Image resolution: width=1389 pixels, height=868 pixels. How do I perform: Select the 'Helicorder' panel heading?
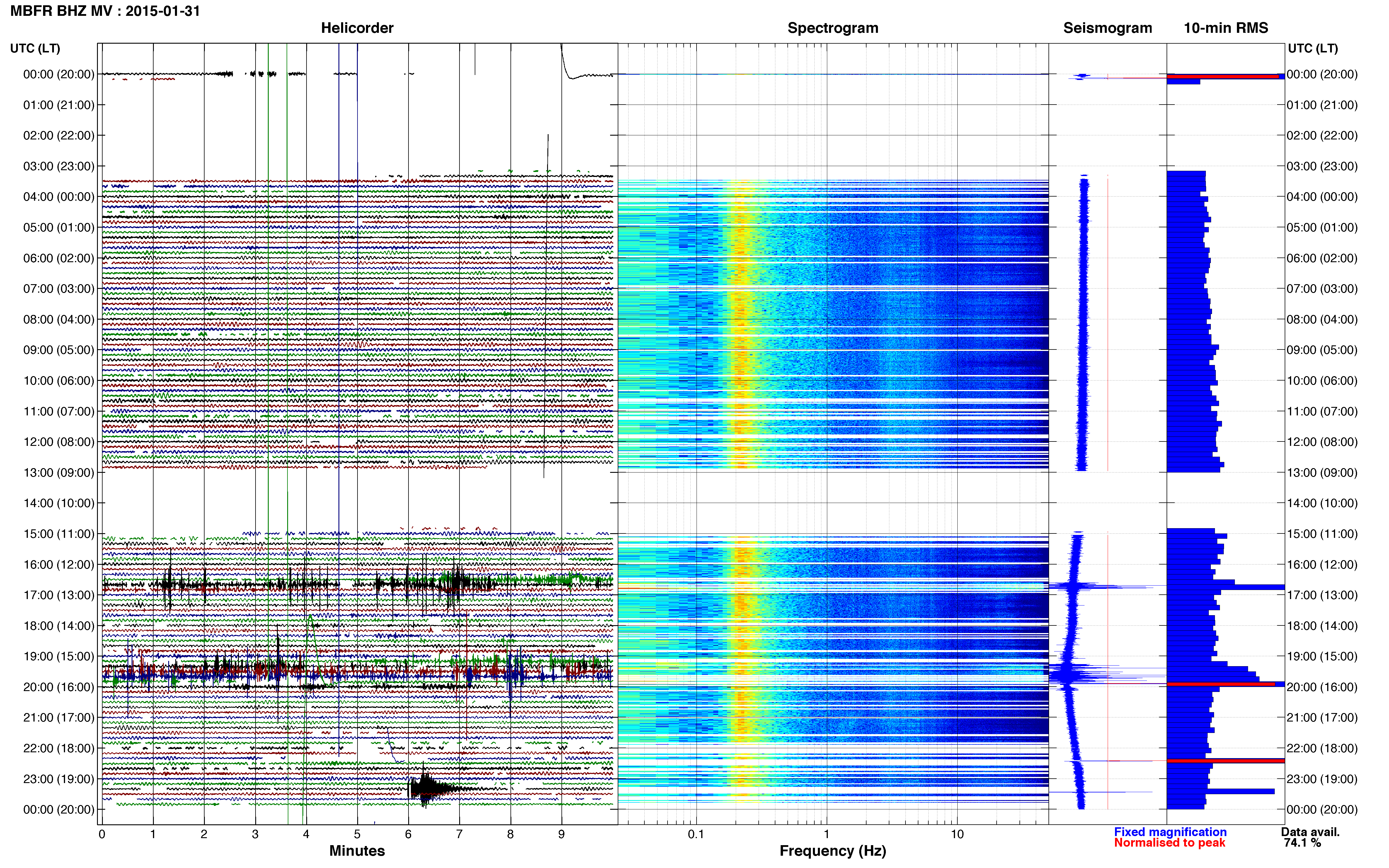[x=357, y=28]
